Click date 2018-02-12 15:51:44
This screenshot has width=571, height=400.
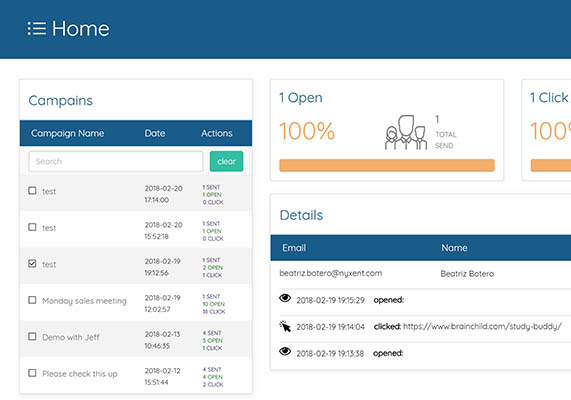162,376
